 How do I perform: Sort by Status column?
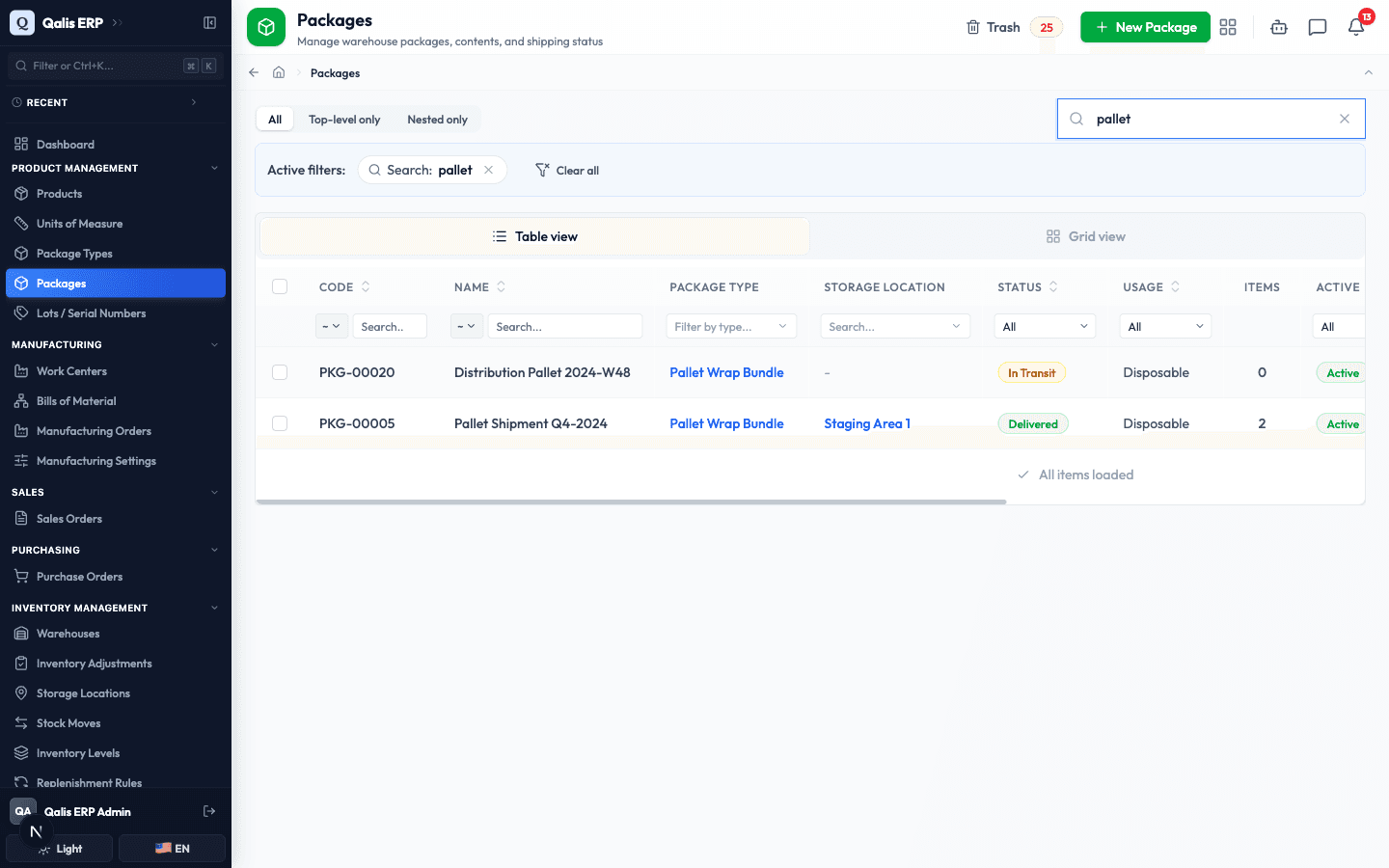coord(1053,286)
